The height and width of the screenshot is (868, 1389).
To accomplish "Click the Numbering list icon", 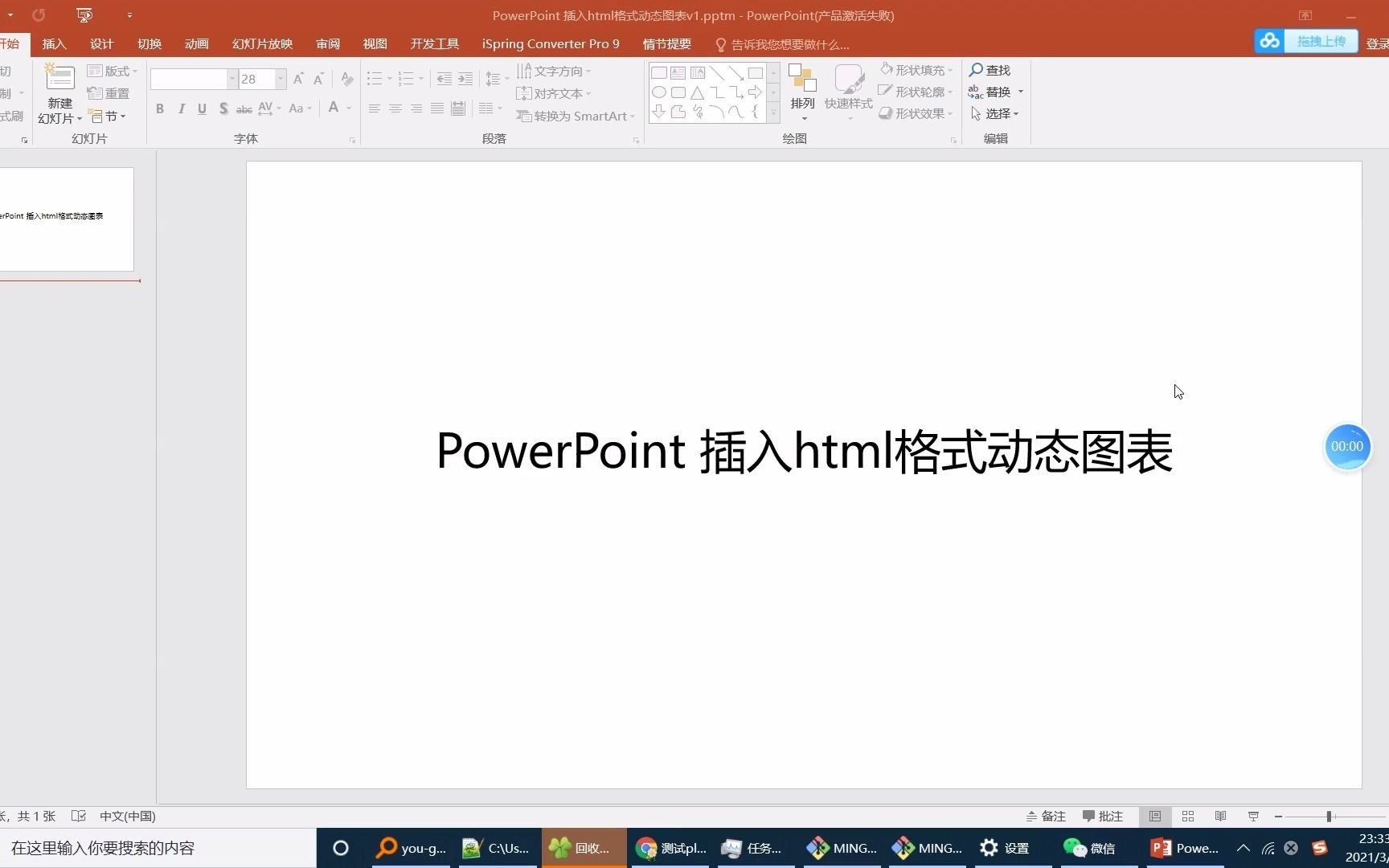I will coord(406,79).
